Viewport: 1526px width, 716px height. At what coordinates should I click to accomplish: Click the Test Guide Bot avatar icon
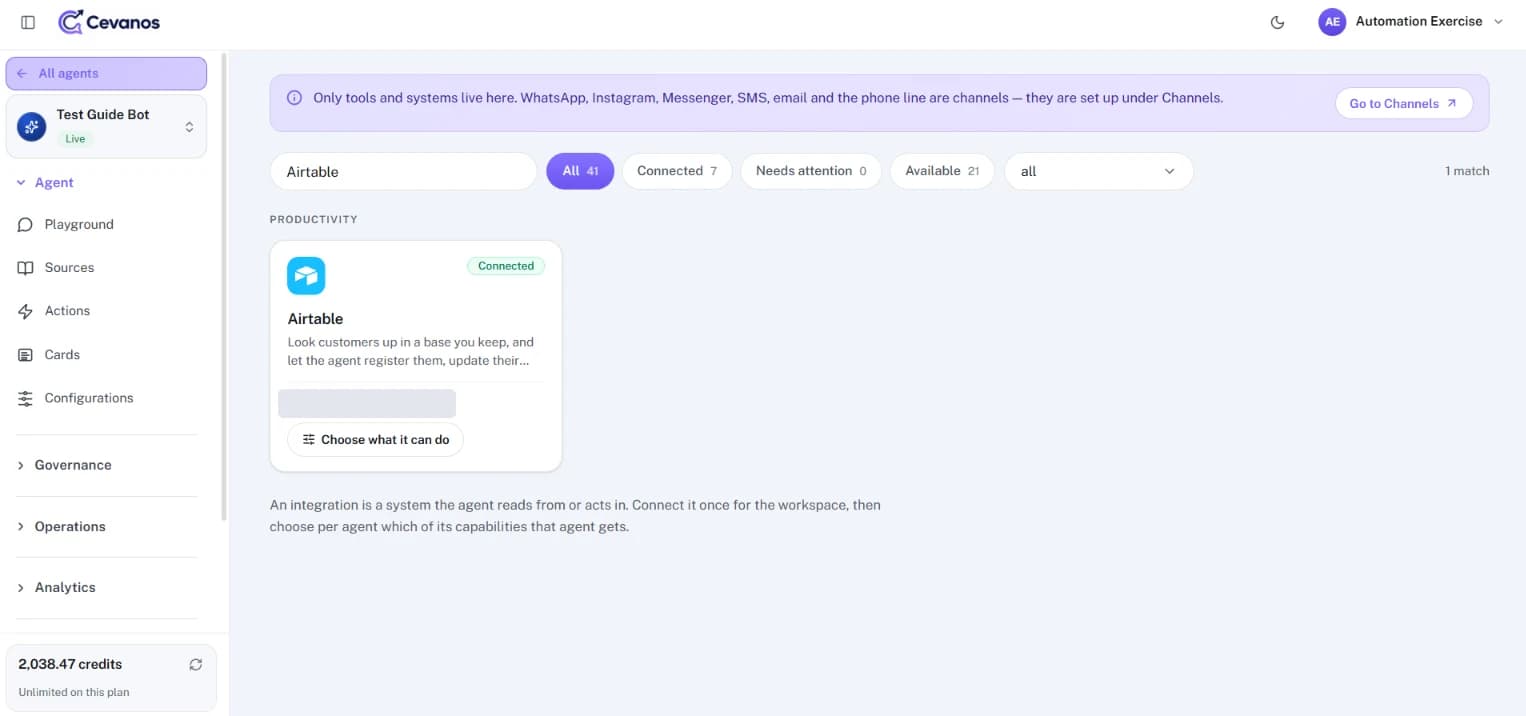[x=31, y=127]
